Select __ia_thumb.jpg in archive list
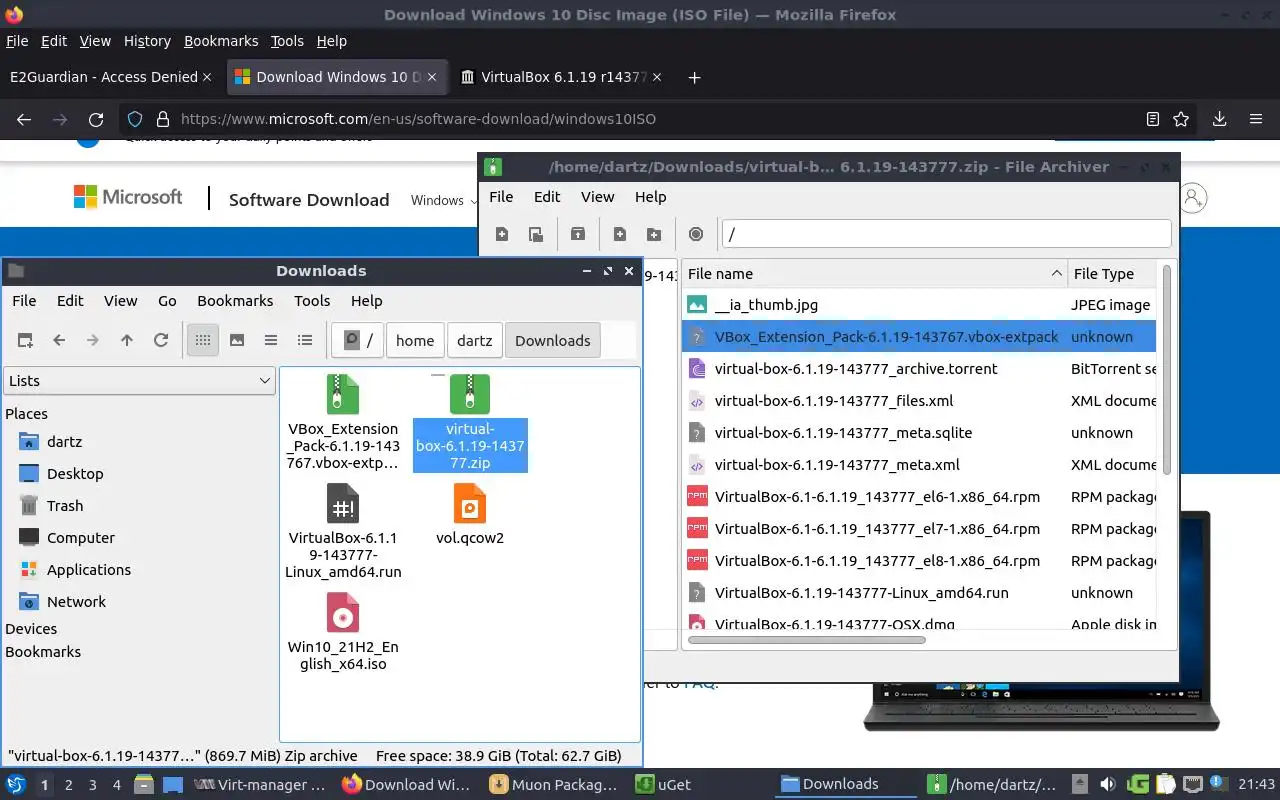The height and width of the screenshot is (800, 1280). pos(919,305)
